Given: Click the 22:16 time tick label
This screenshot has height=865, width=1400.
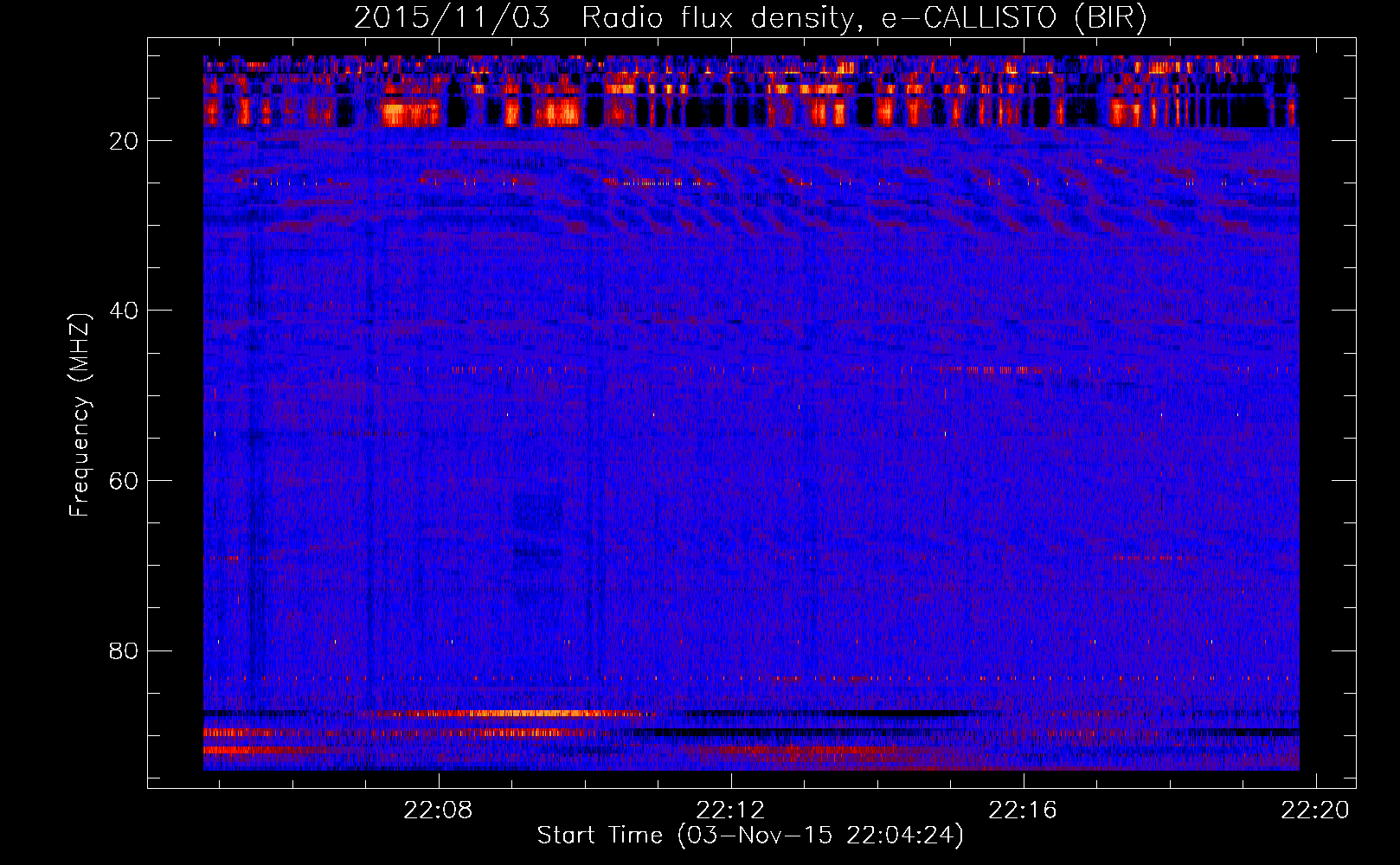Looking at the screenshot, I should click(1024, 810).
